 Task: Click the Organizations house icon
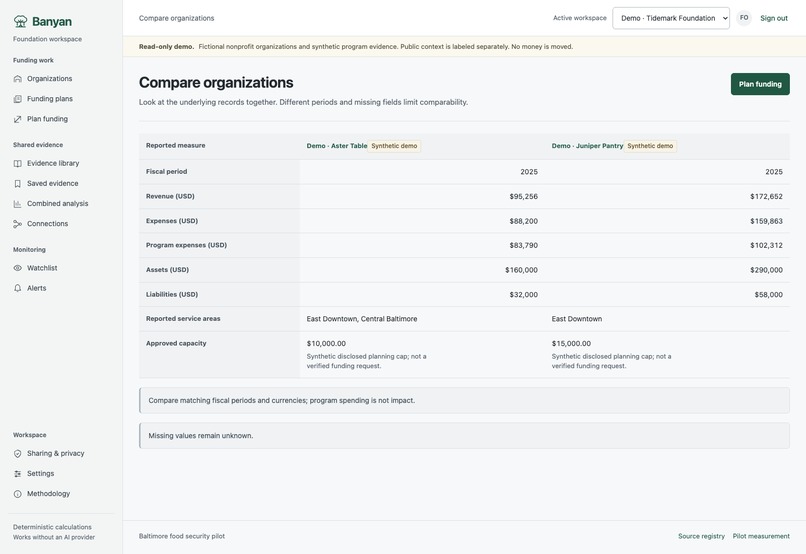[x=17, y=79]
